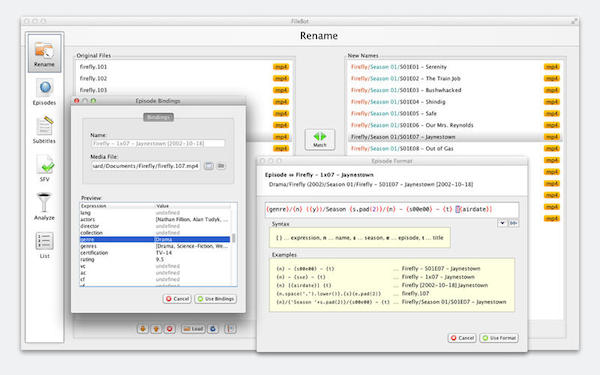Cancel the Episode Bindings dialog

click(177, 299)
